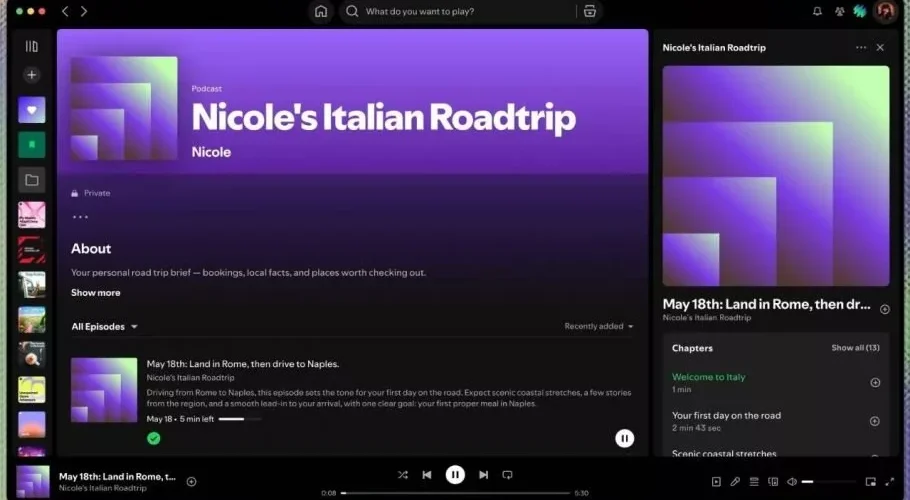Open the lyrics microphone icon

tap(735, 481)
